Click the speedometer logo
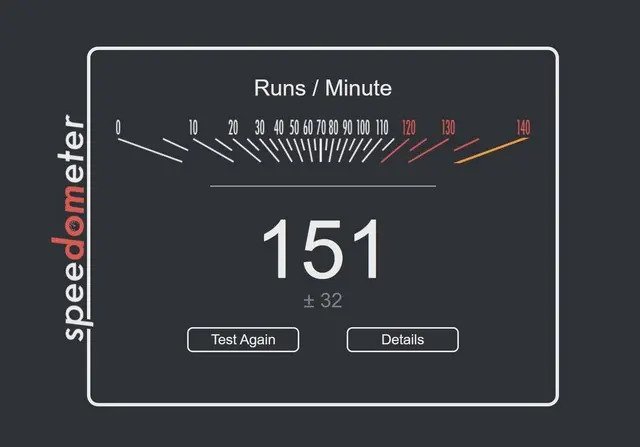Screen dimensions: 640x447 pos(72,228)
